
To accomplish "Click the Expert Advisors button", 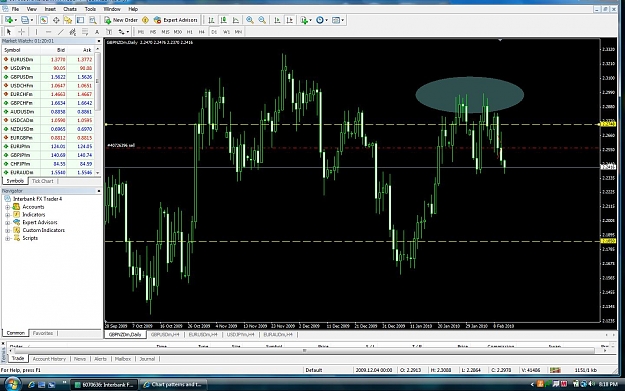I will tap(176, 20).
